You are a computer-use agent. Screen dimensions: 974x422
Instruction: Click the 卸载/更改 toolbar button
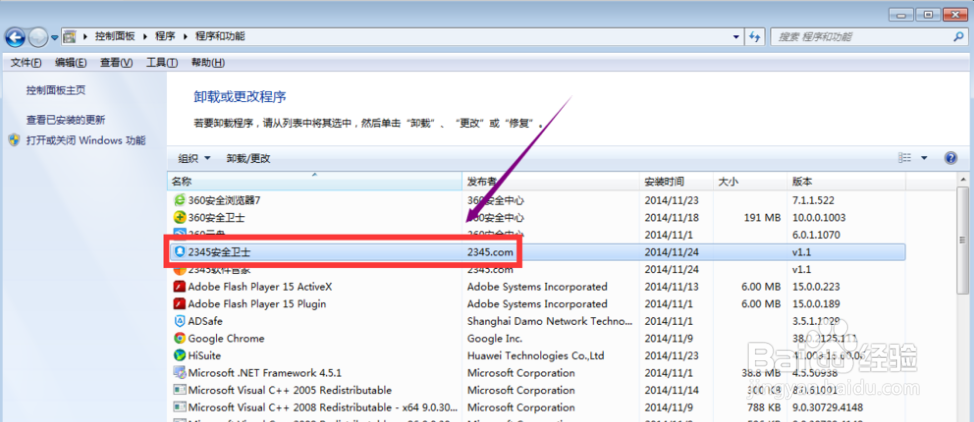(248, 158)
